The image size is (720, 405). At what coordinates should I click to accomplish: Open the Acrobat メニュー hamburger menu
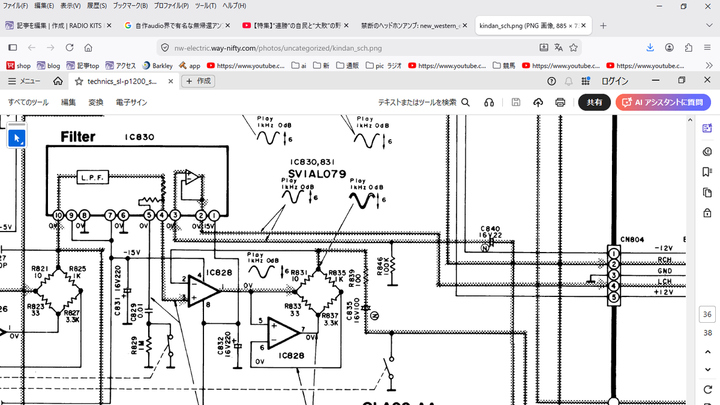point(24,81)
